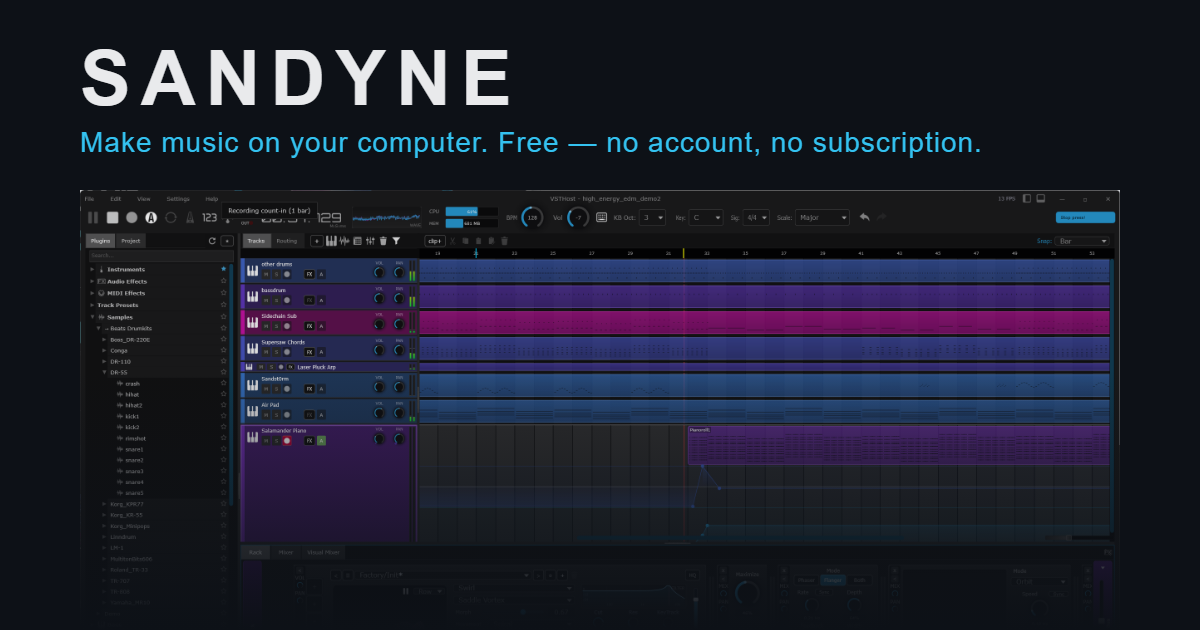1200x630 pixels.
Task: Click the keyboard icon beside KB Oct
Action: tap(601, 217)
